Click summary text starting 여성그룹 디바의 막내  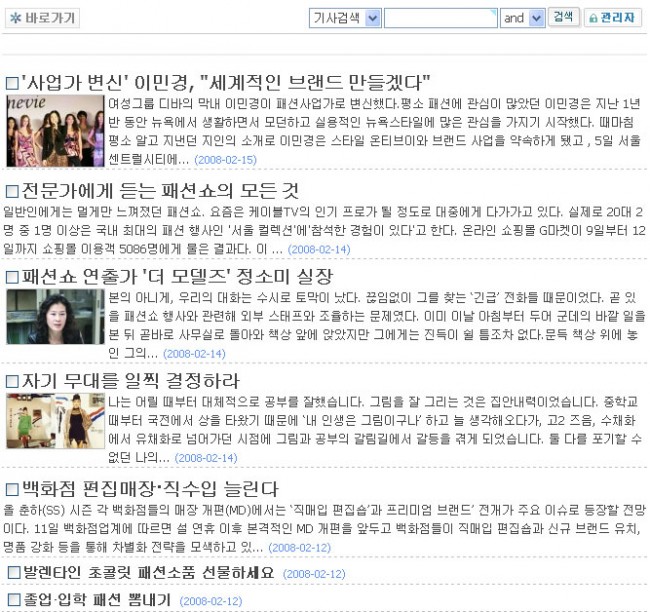pos(374,131)
